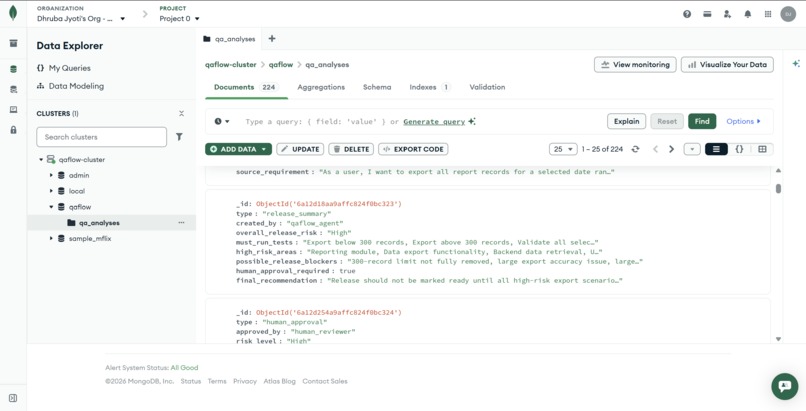The width and height of the screenshot is (806, 411).
Task: Open the user avatar menu
Action: (x=788, y=14)
